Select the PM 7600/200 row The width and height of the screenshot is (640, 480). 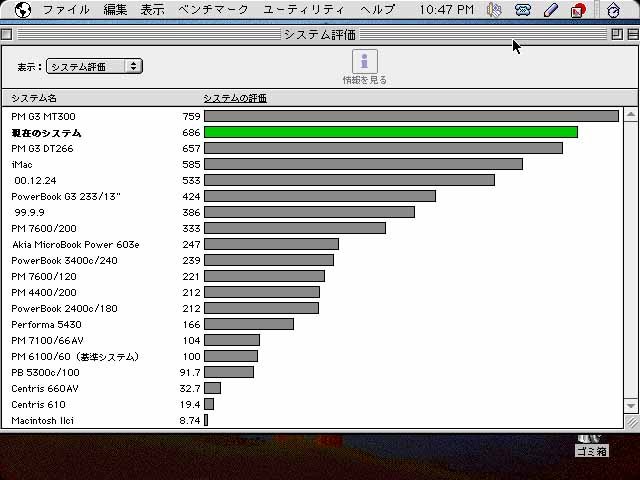312,228
